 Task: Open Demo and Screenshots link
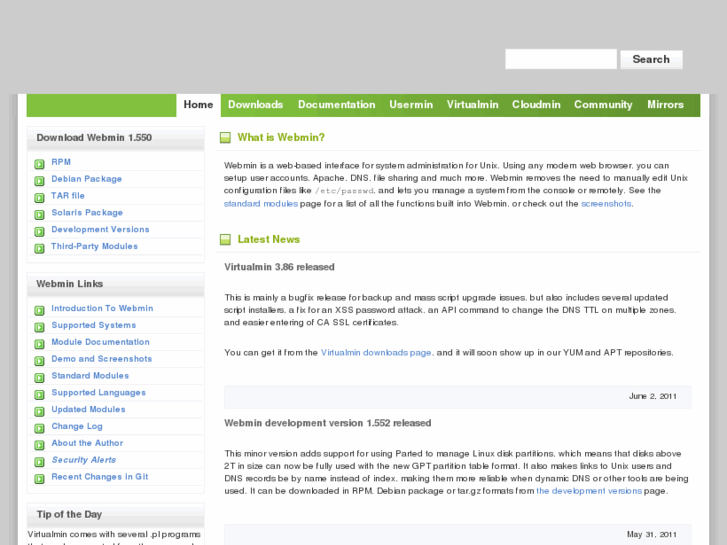pyautogui.click(x=102, y=359)
